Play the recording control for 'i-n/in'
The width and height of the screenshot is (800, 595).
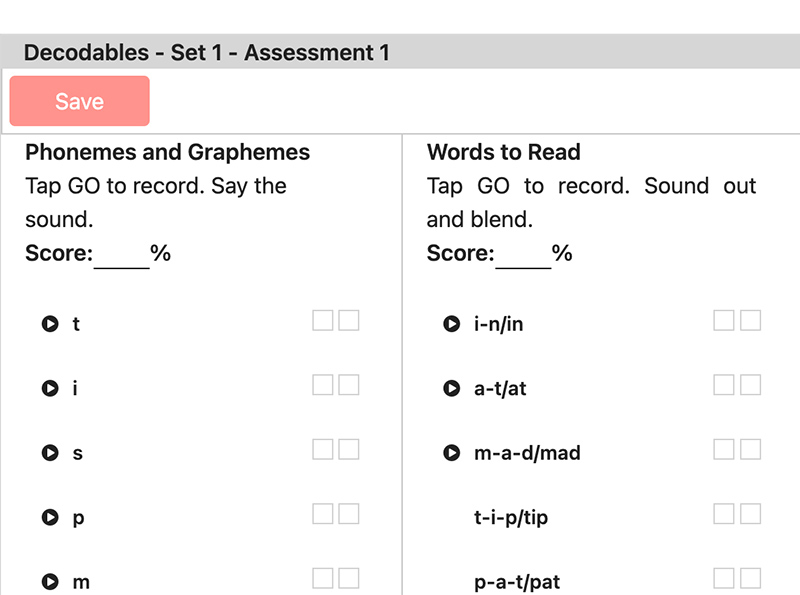452,322
